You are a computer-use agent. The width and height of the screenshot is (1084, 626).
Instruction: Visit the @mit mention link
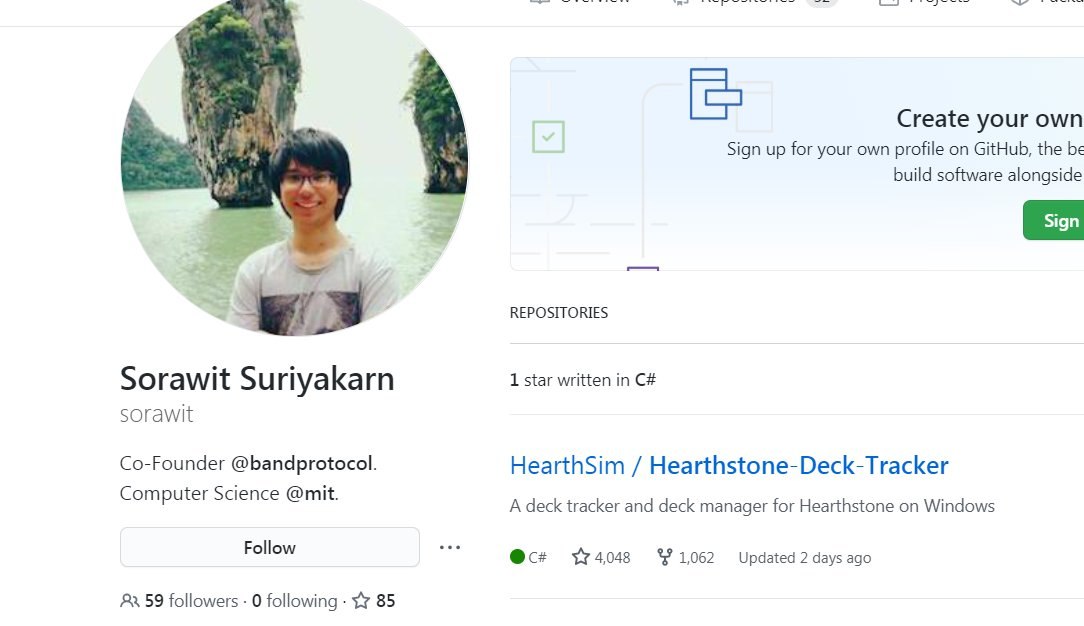click(310, 493)
